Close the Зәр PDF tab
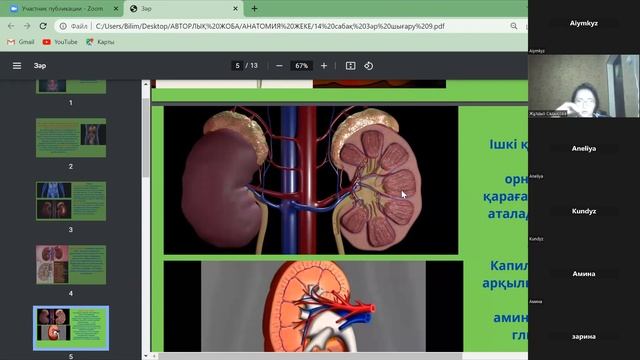This screenshot has height=360, width=640. [x=235, y=8]
